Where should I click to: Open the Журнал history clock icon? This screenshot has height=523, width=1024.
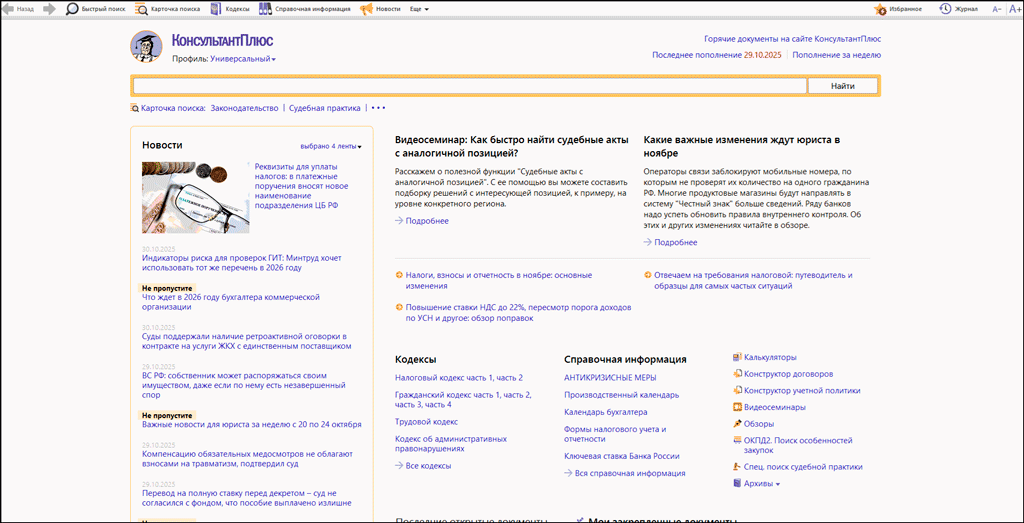945,8
